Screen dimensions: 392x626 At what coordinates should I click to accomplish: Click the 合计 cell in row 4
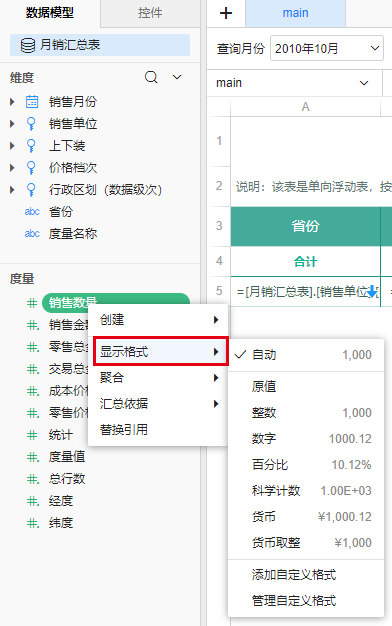coord(305,261)
